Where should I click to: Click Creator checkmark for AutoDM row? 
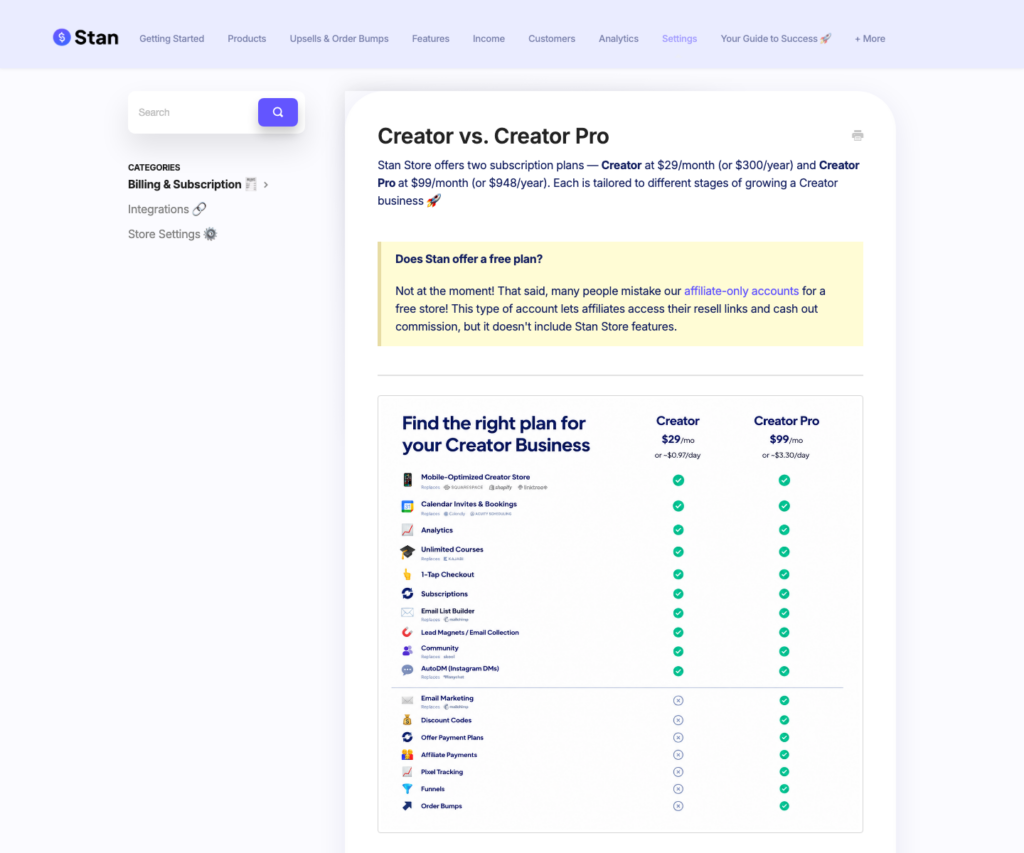tap(679, 671)
